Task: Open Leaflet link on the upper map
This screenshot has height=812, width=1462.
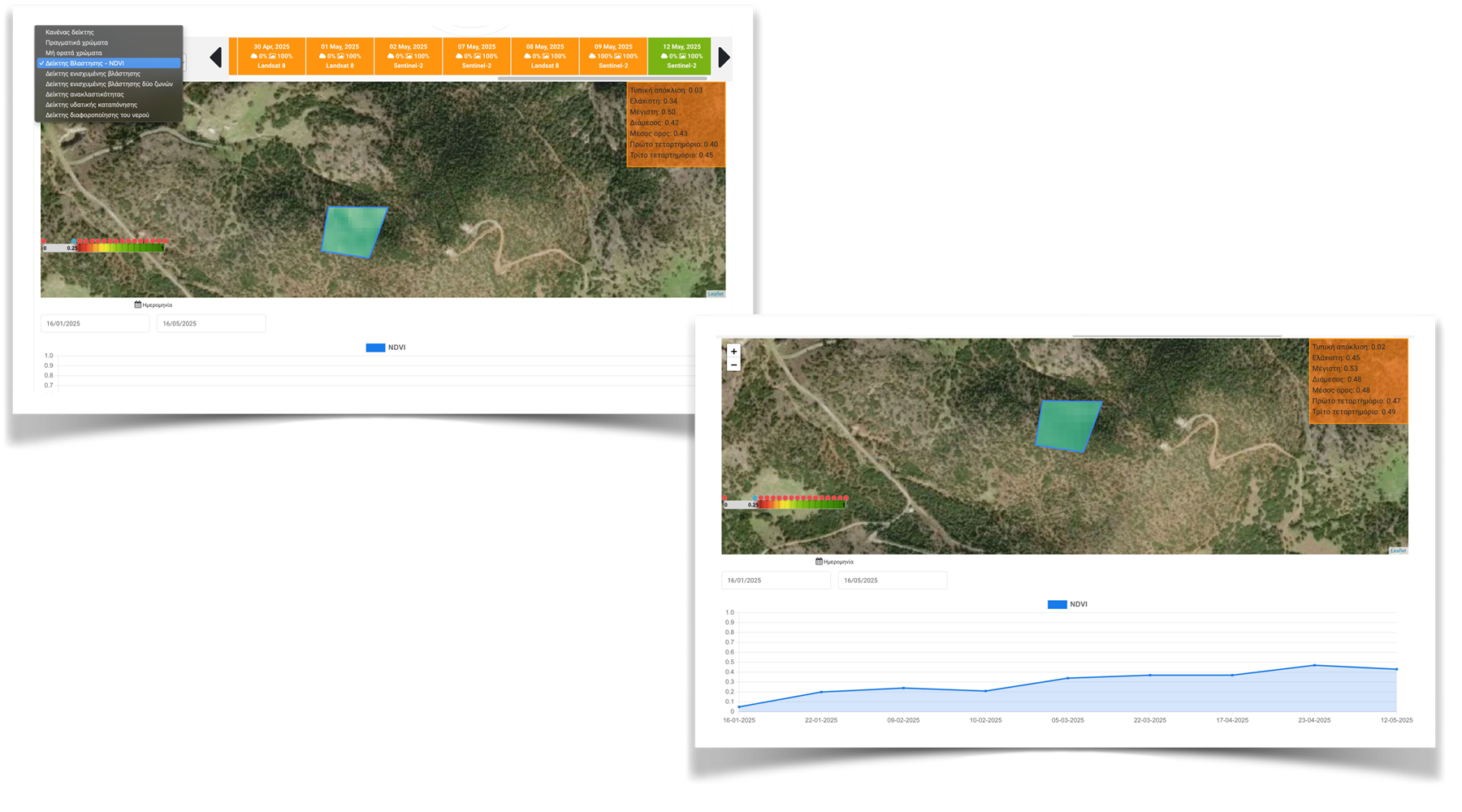Action: tap(716, 294)
